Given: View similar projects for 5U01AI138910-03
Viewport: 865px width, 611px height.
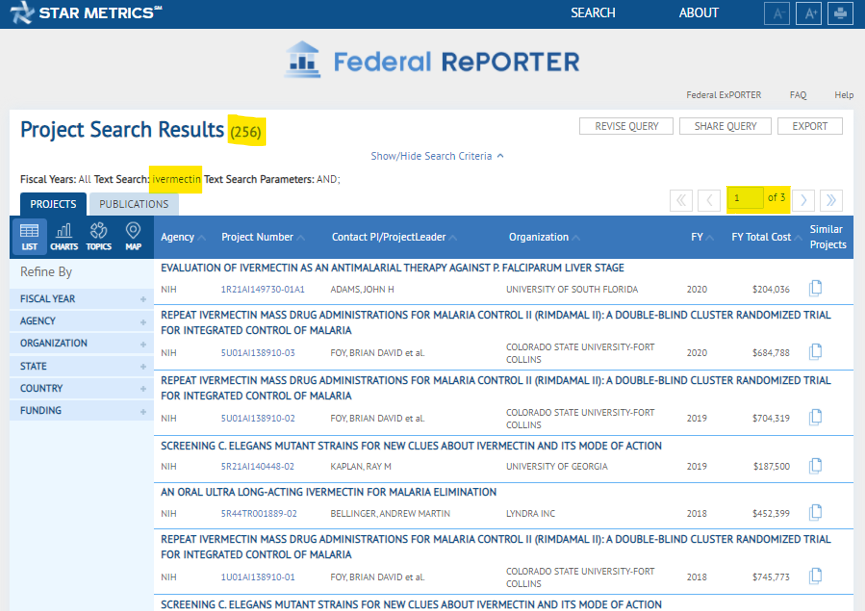Looking at the screenshot, I should 815,352.
